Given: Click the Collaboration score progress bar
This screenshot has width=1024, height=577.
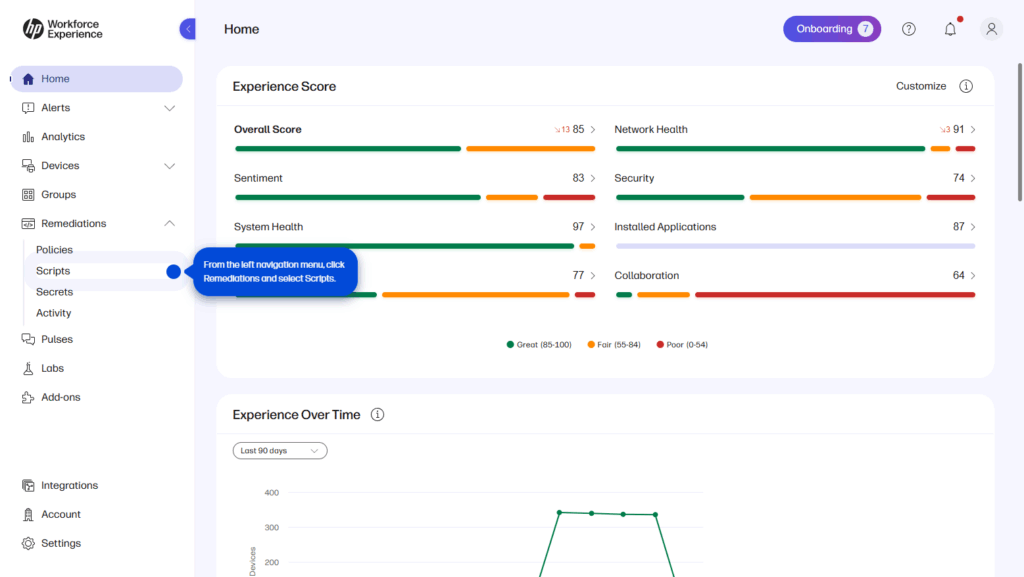Looking at the screenshot, I should point(795,295).
